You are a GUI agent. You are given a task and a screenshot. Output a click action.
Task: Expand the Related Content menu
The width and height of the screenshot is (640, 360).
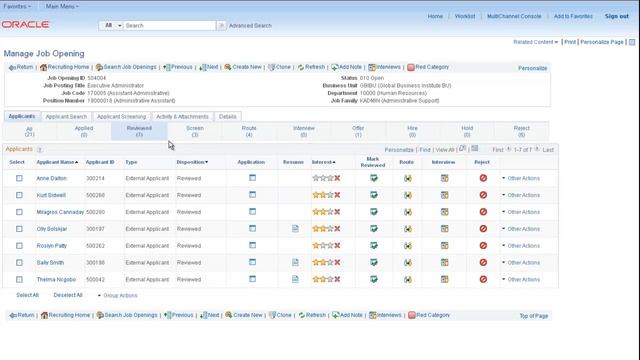pyautogui.click(x=536, y=42)
